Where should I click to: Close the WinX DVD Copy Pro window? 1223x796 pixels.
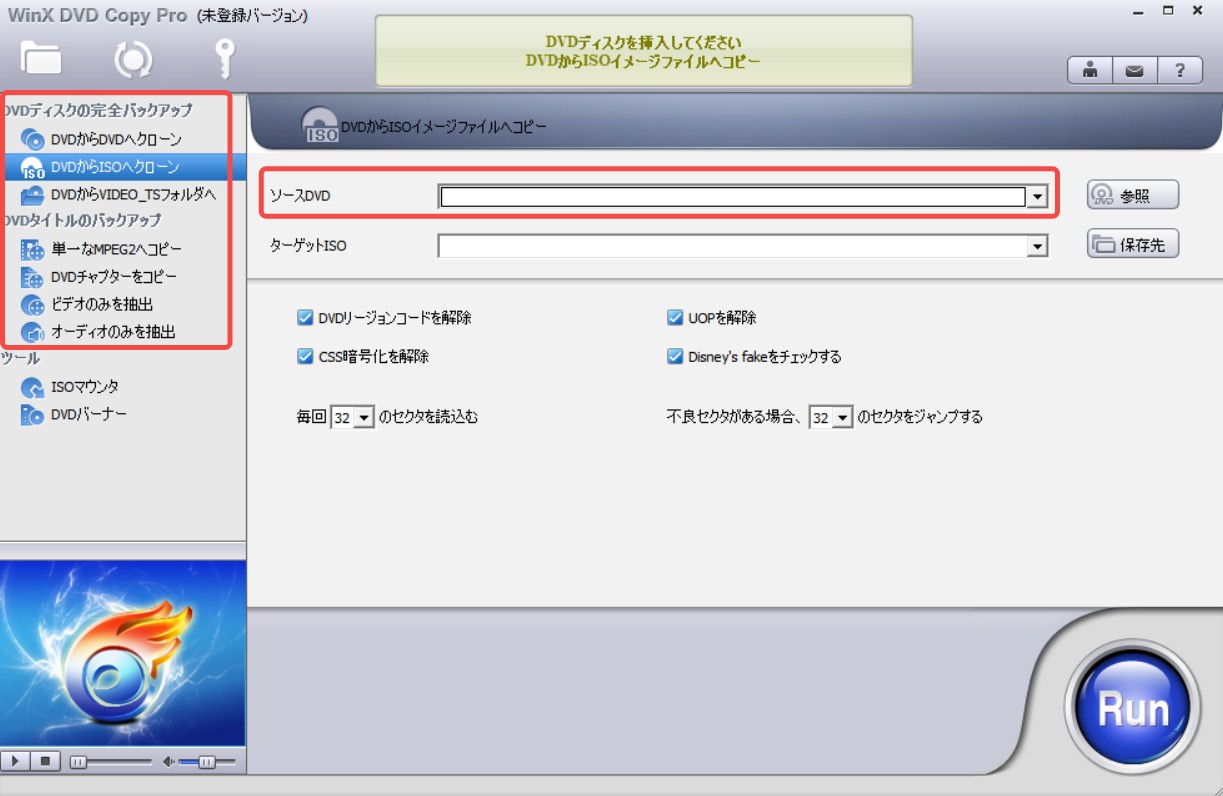coord(1197,12)
